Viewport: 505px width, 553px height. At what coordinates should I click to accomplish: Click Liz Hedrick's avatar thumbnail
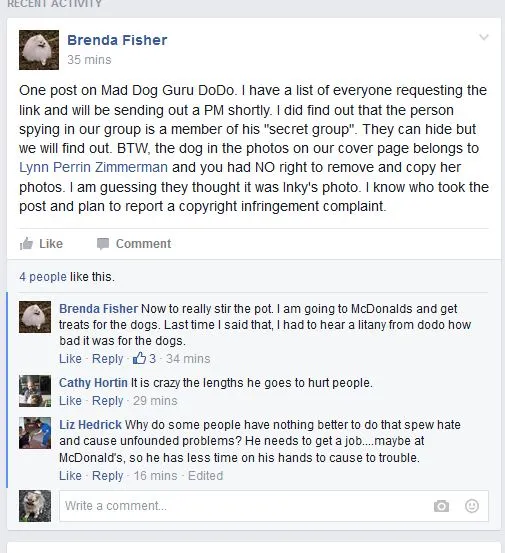[35, 433]
